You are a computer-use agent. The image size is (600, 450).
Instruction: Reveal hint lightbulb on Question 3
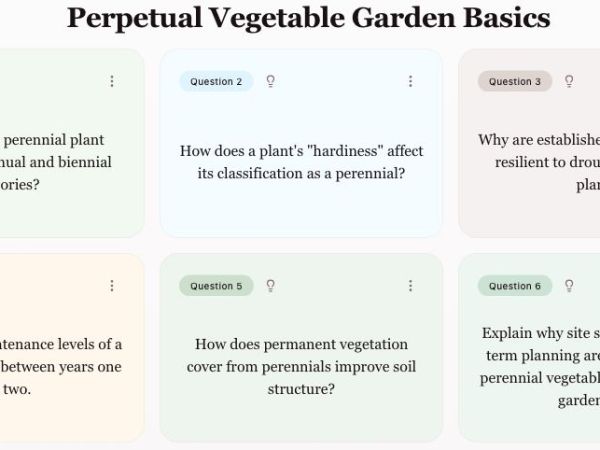569,82
